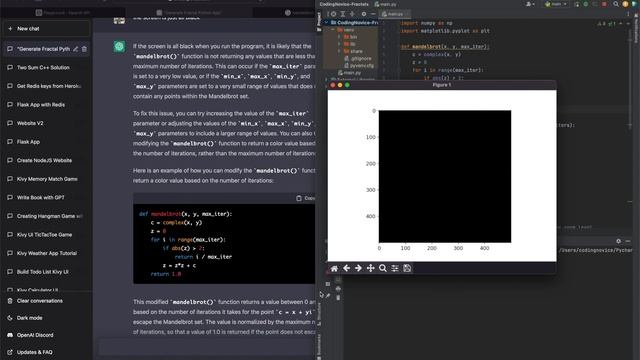Open the PyCharm user account avatar
The height and width of the screenshot is (360, 640).
[x=625, y=4]
